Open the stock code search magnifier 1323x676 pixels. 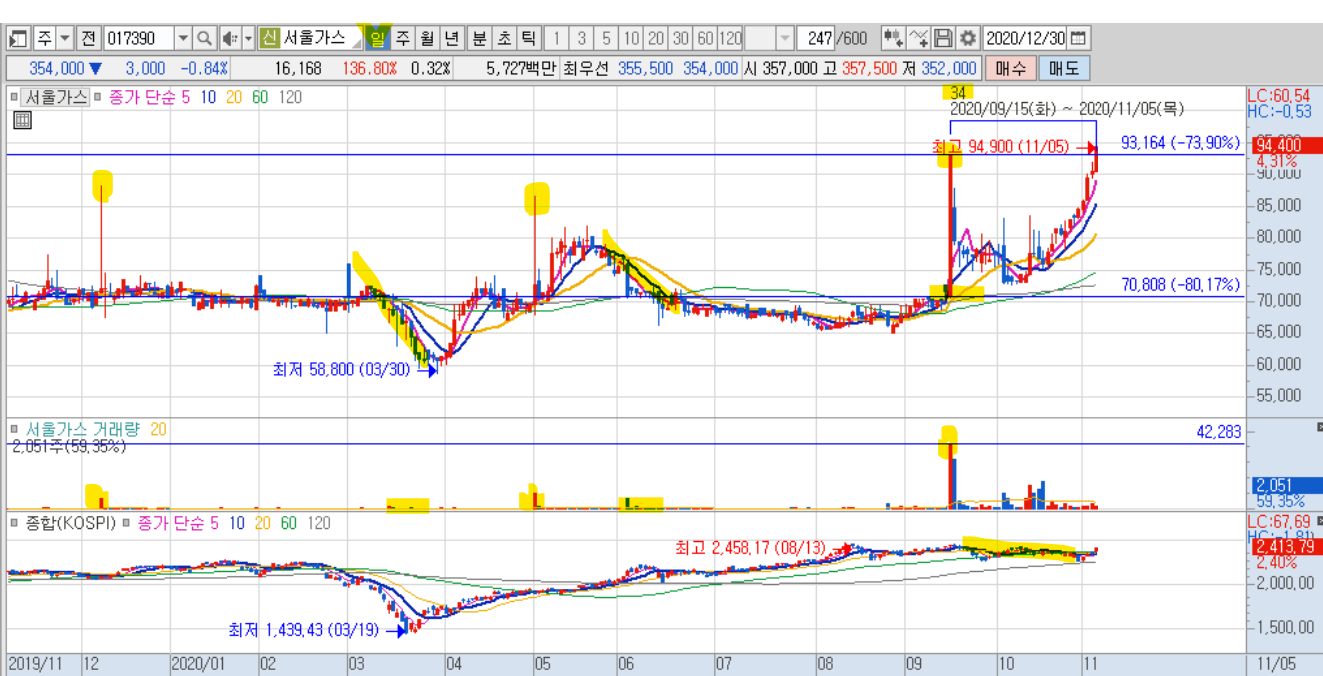[204, 38]
